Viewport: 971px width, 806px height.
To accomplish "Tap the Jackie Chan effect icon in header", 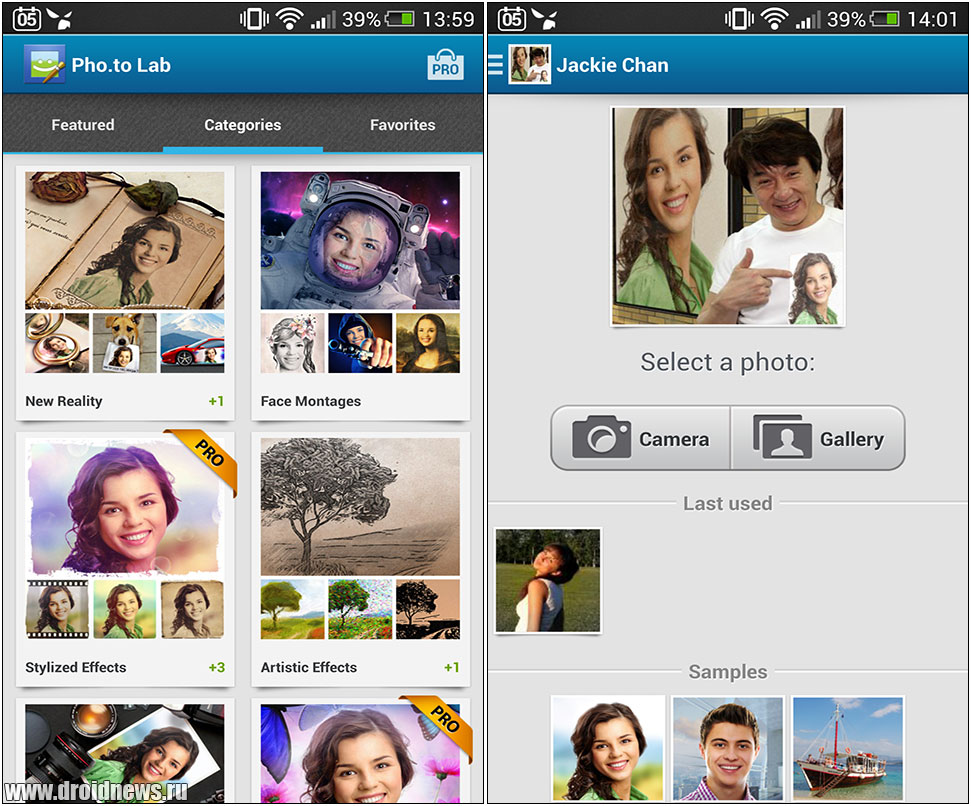I will click(529, 64).
